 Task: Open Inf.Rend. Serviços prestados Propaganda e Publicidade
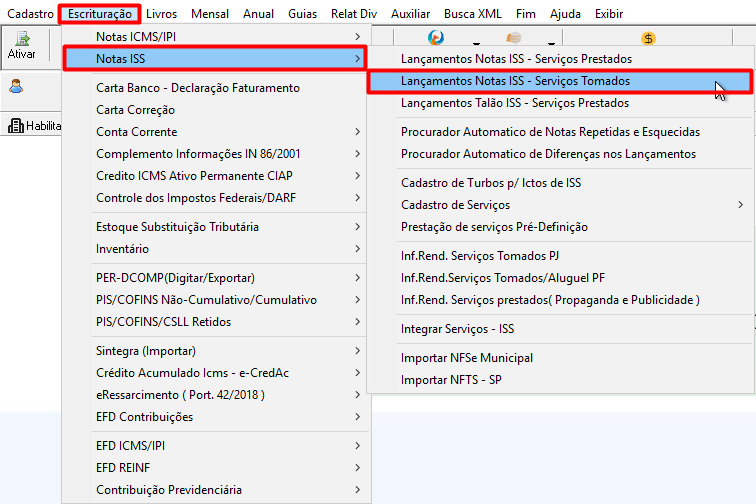point(560,300)
